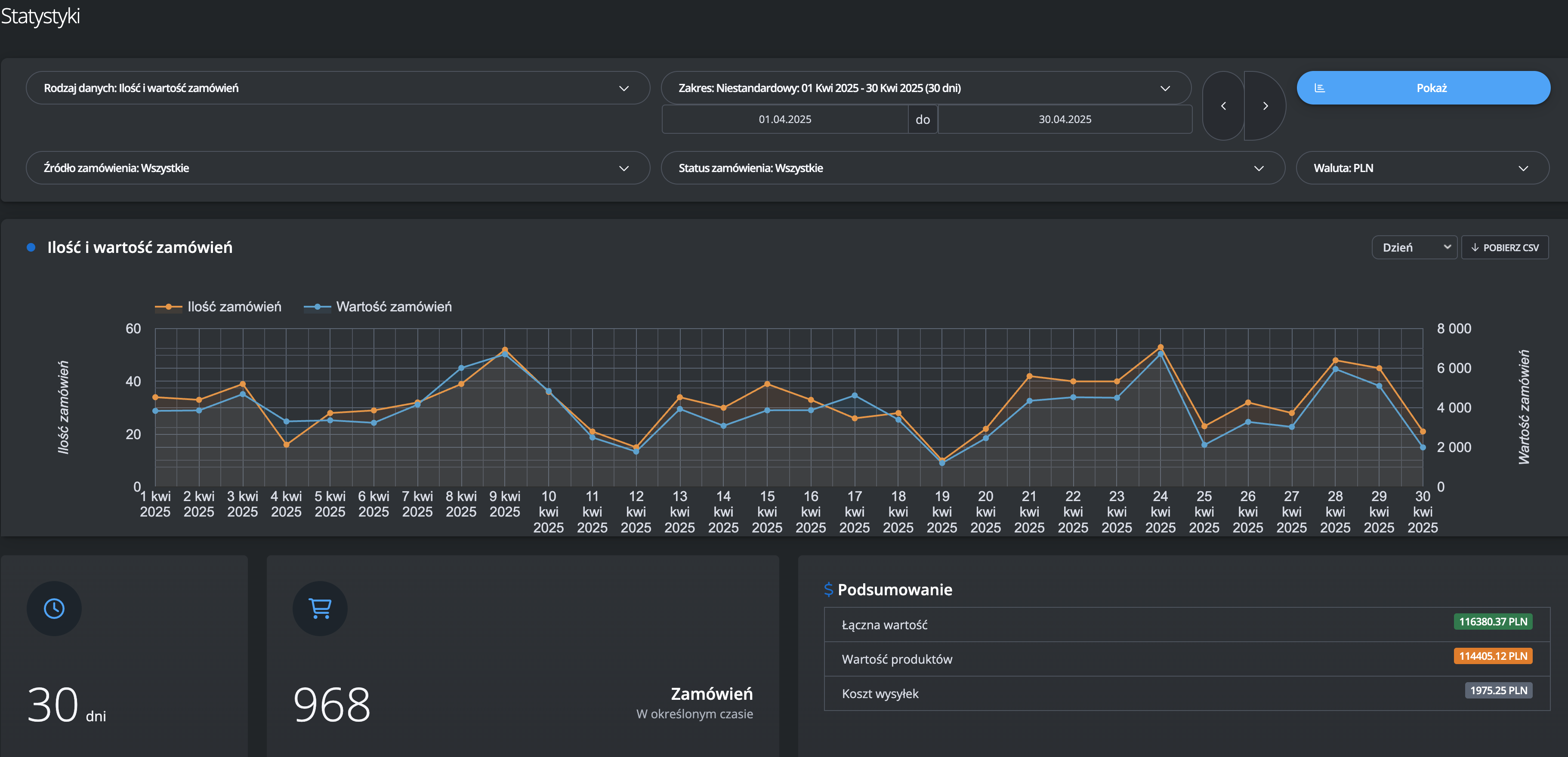Go to the next date range with right arrow
Viewport: 1568px width, 757px height.
click(1266, 106)
